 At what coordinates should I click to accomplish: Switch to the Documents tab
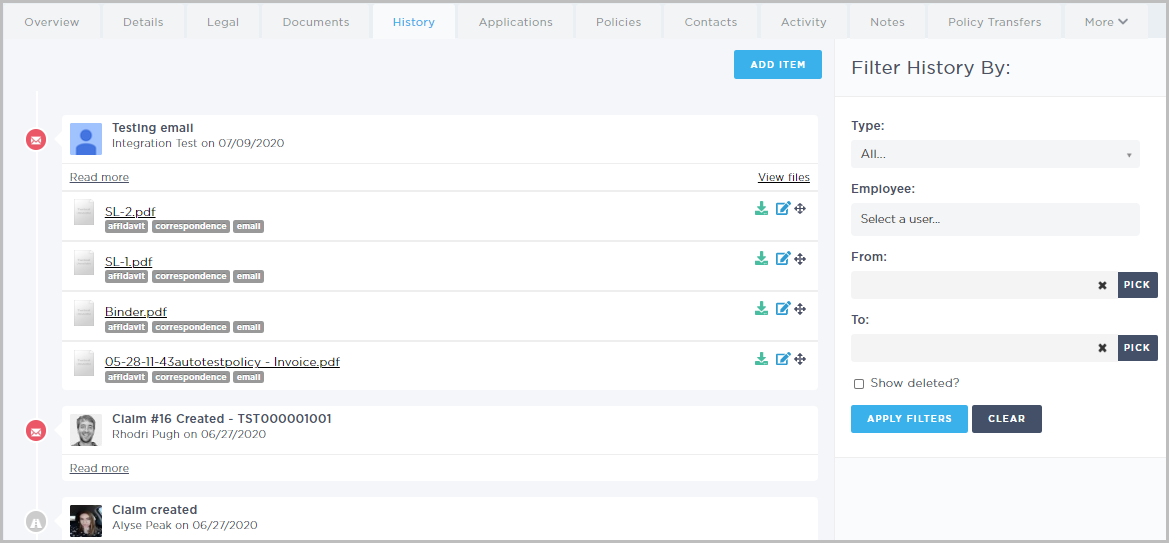coord(316,22)
